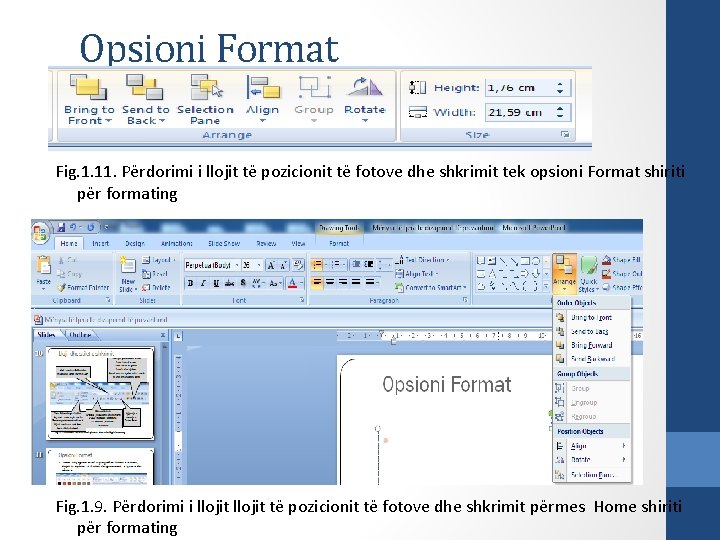Open Selection Pane from the Arrange menu
This screenshot has height=540, width=720.
point(592,475)
